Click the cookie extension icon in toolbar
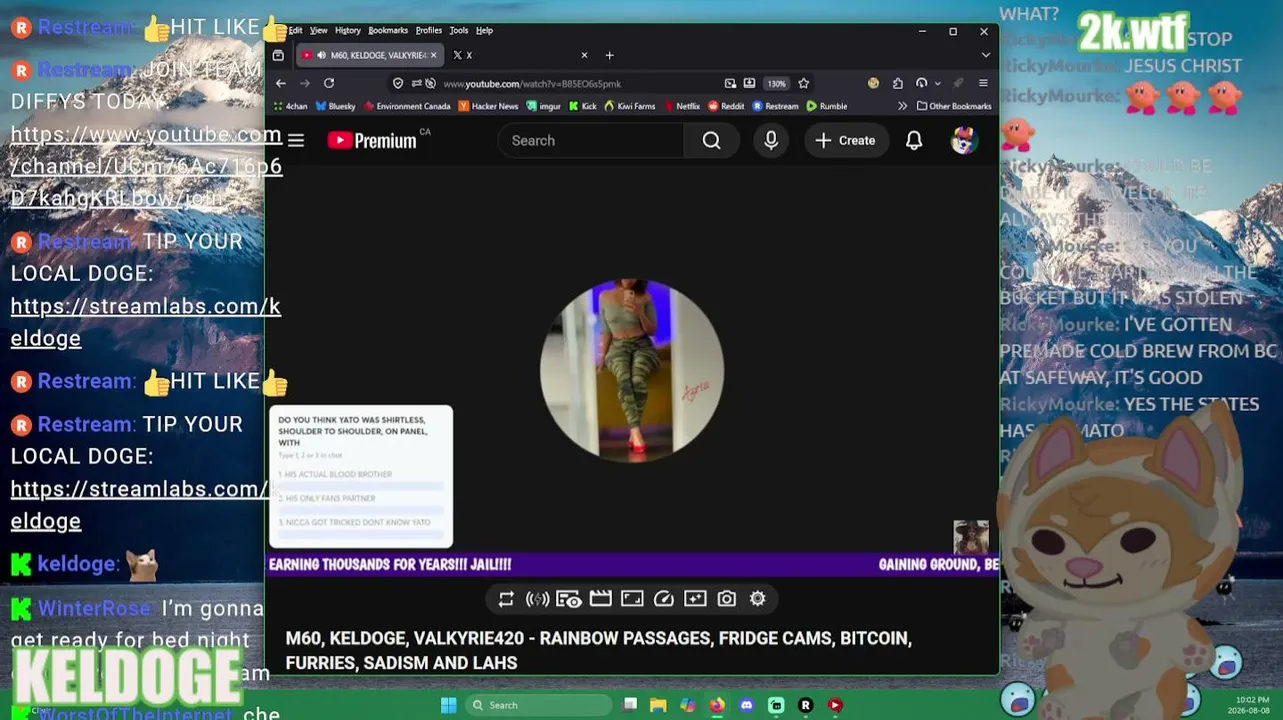 coord(873,84)
